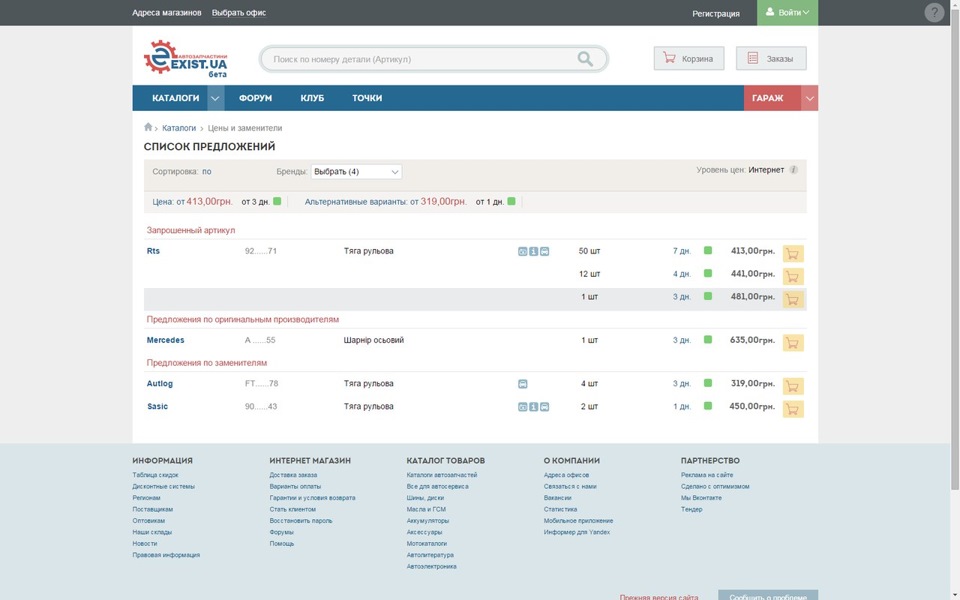Click the 7 дн. delivery link
This screenshot has height=600, width=960.
682,251
